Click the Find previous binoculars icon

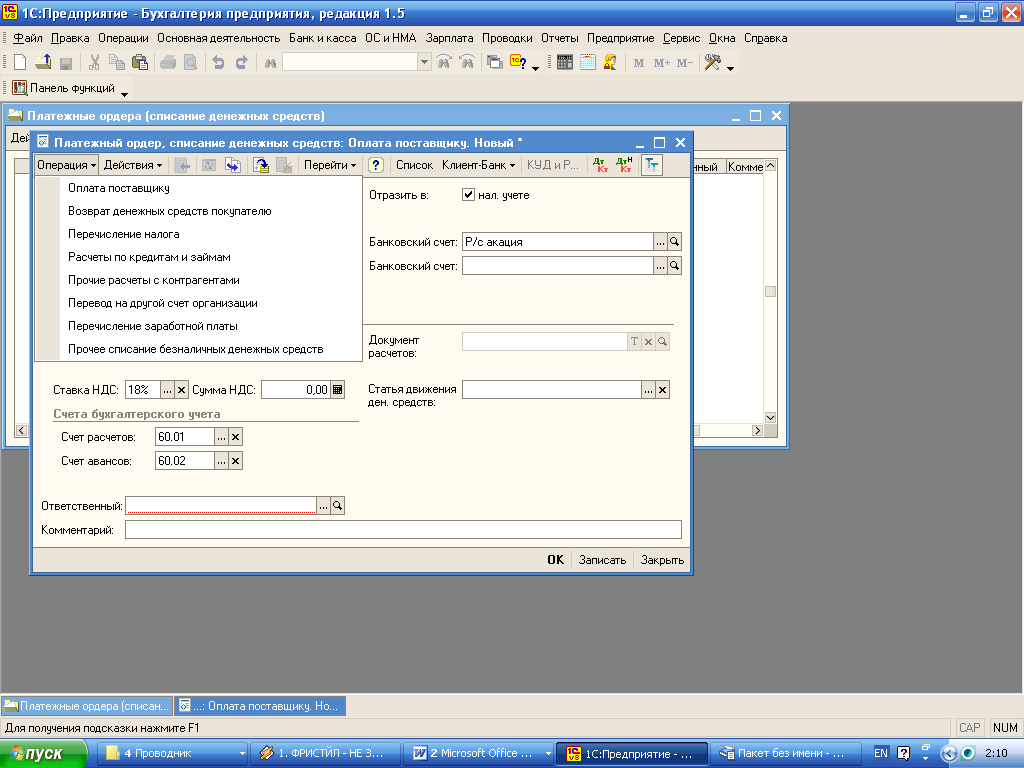pos(467,63)
